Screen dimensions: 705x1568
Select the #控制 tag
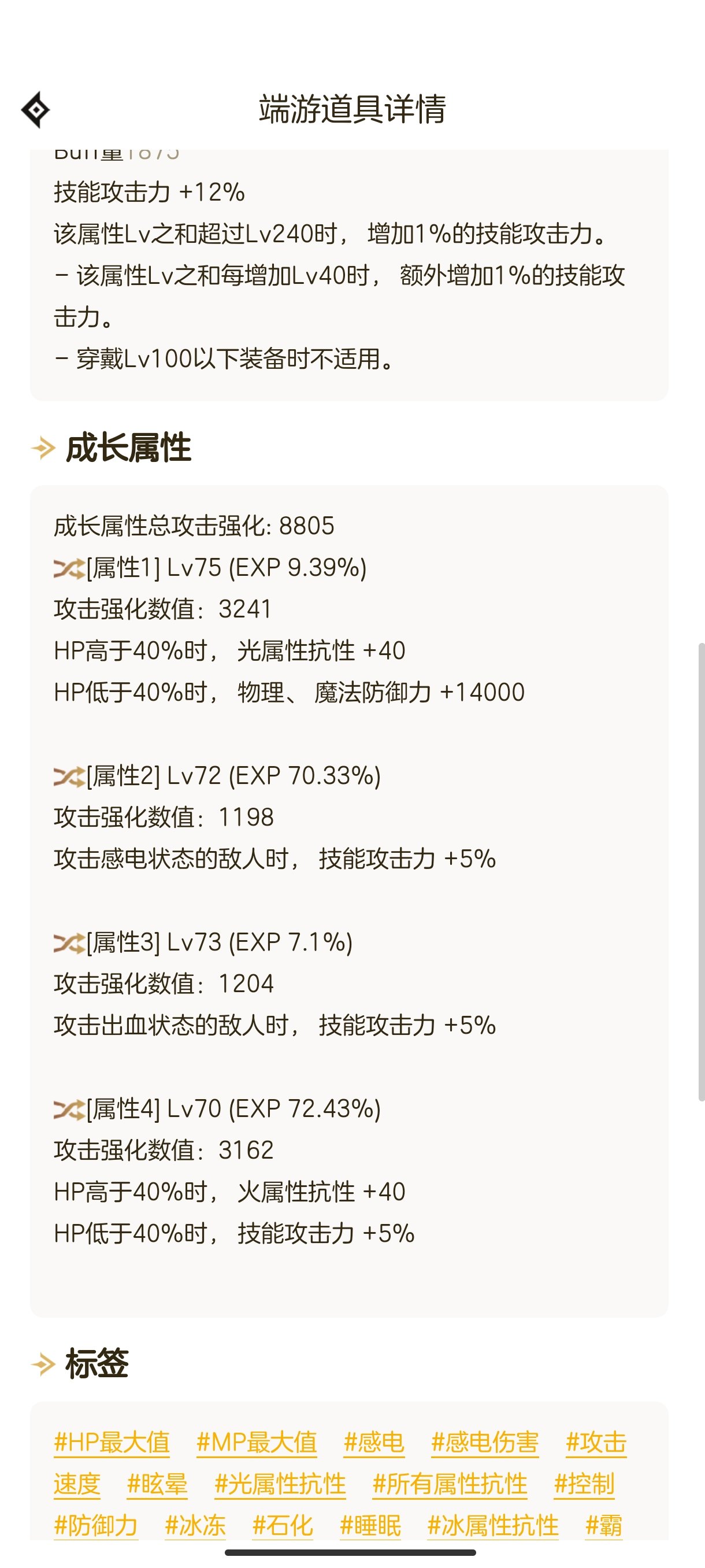tap(584, 1484)
